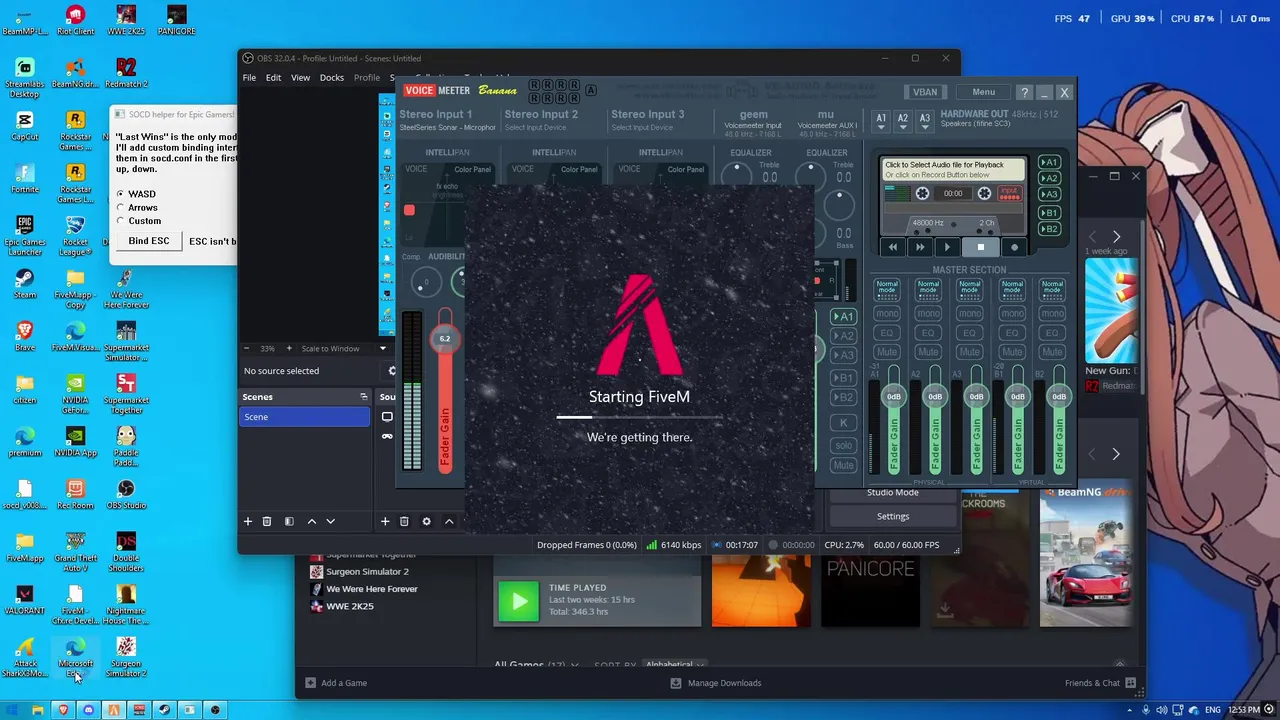Open OBS Studio from taskbar
1280x720 pixels.
point(215,710)
